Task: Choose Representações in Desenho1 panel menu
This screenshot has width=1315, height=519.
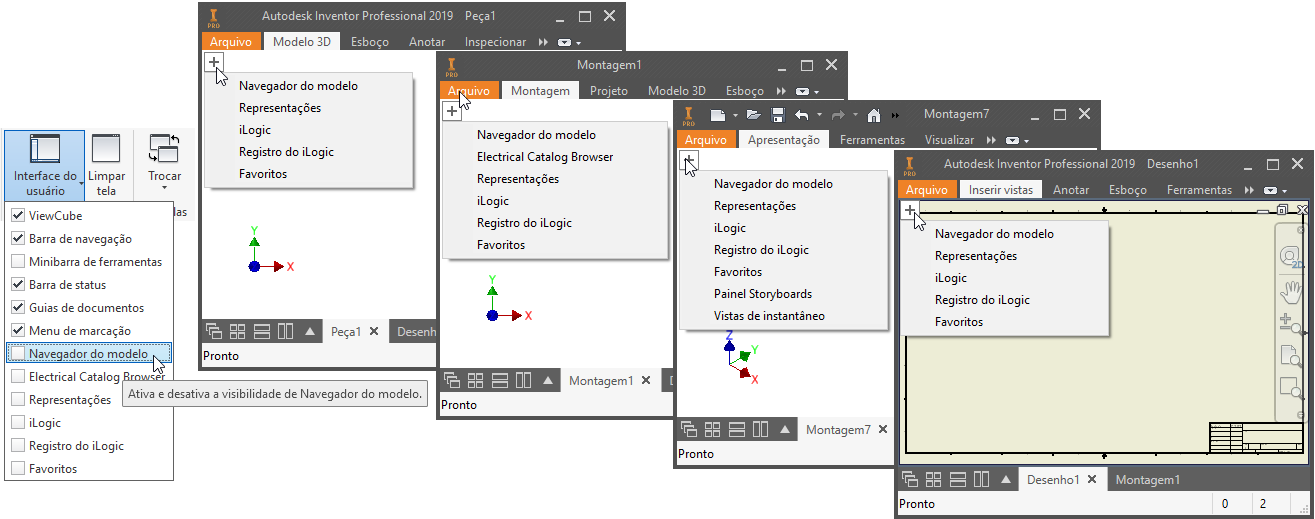Action: 976,256
